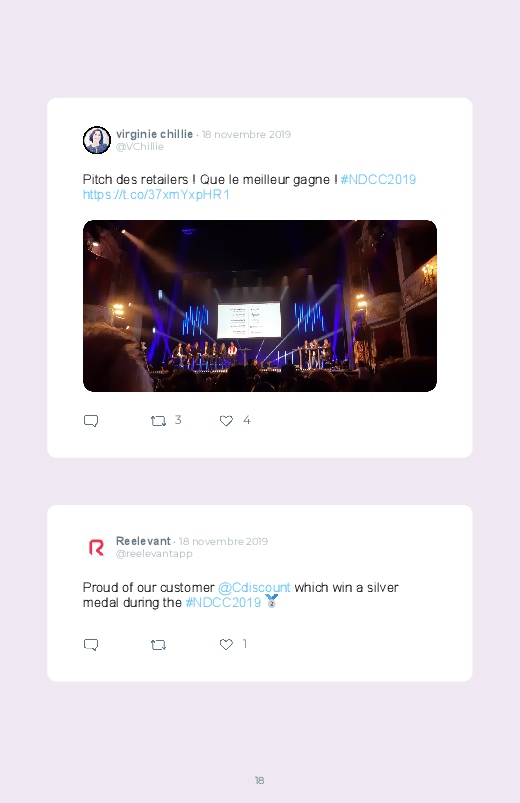Open #NDCC2019 hashtag in Reelevant tweet
520x803 pixels.
[x=223, y=603]
